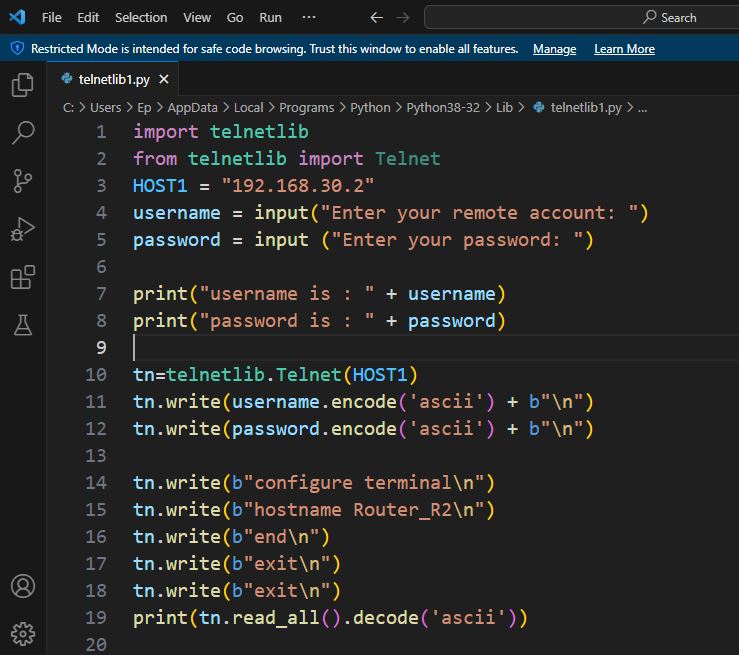Open the Search view in activity bar
Screen dimensions: 739x655
tap(23, 132)
